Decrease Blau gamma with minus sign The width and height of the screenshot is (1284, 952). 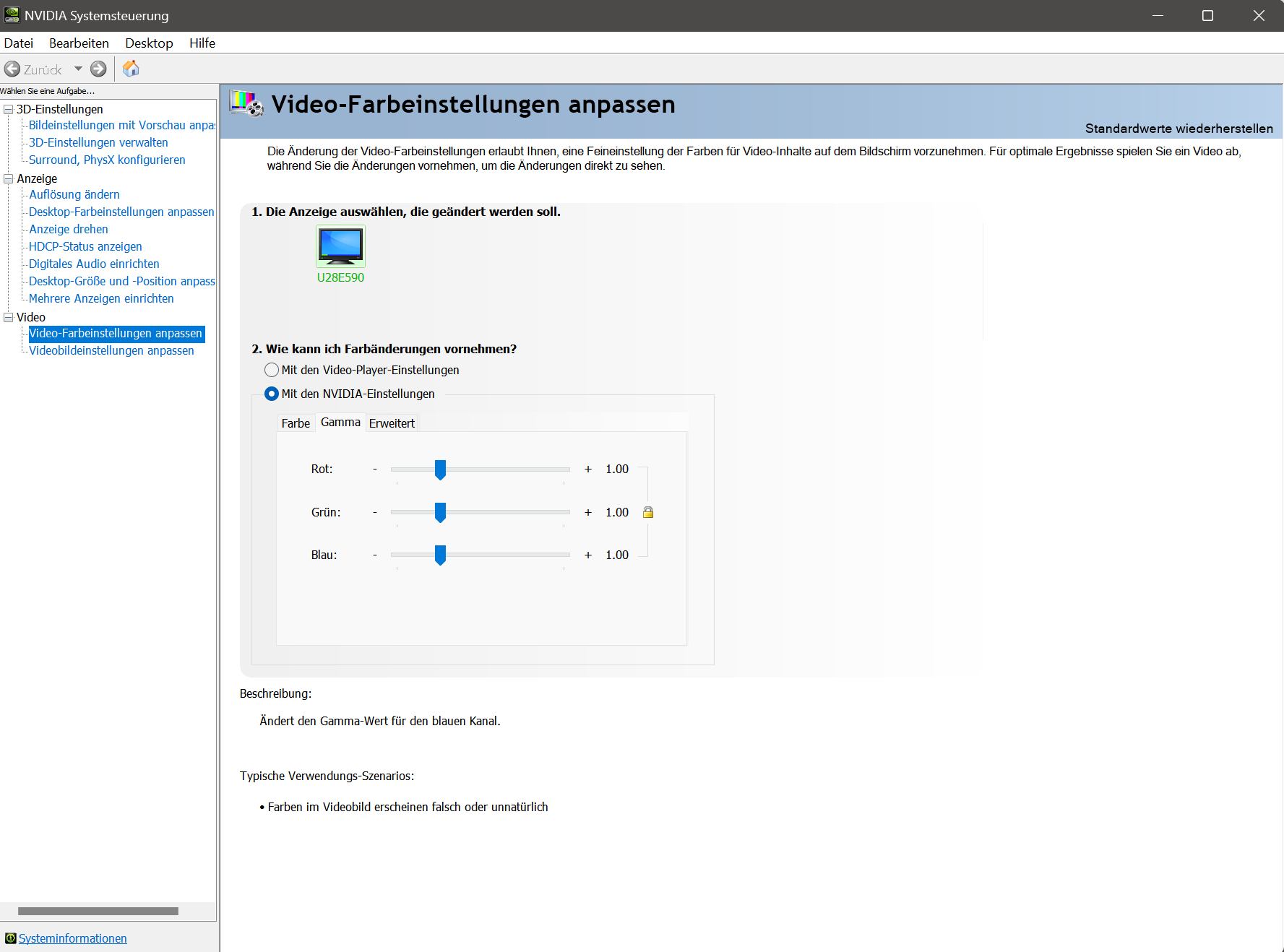[x=375, y=555]
